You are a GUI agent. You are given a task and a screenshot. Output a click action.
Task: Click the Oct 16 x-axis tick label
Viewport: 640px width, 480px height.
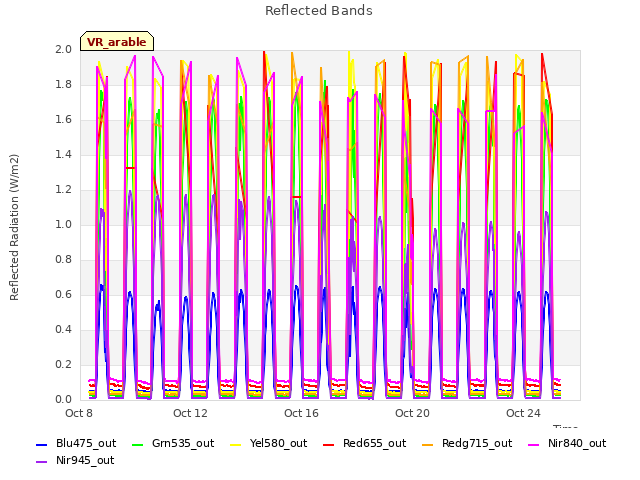point(301,413)
